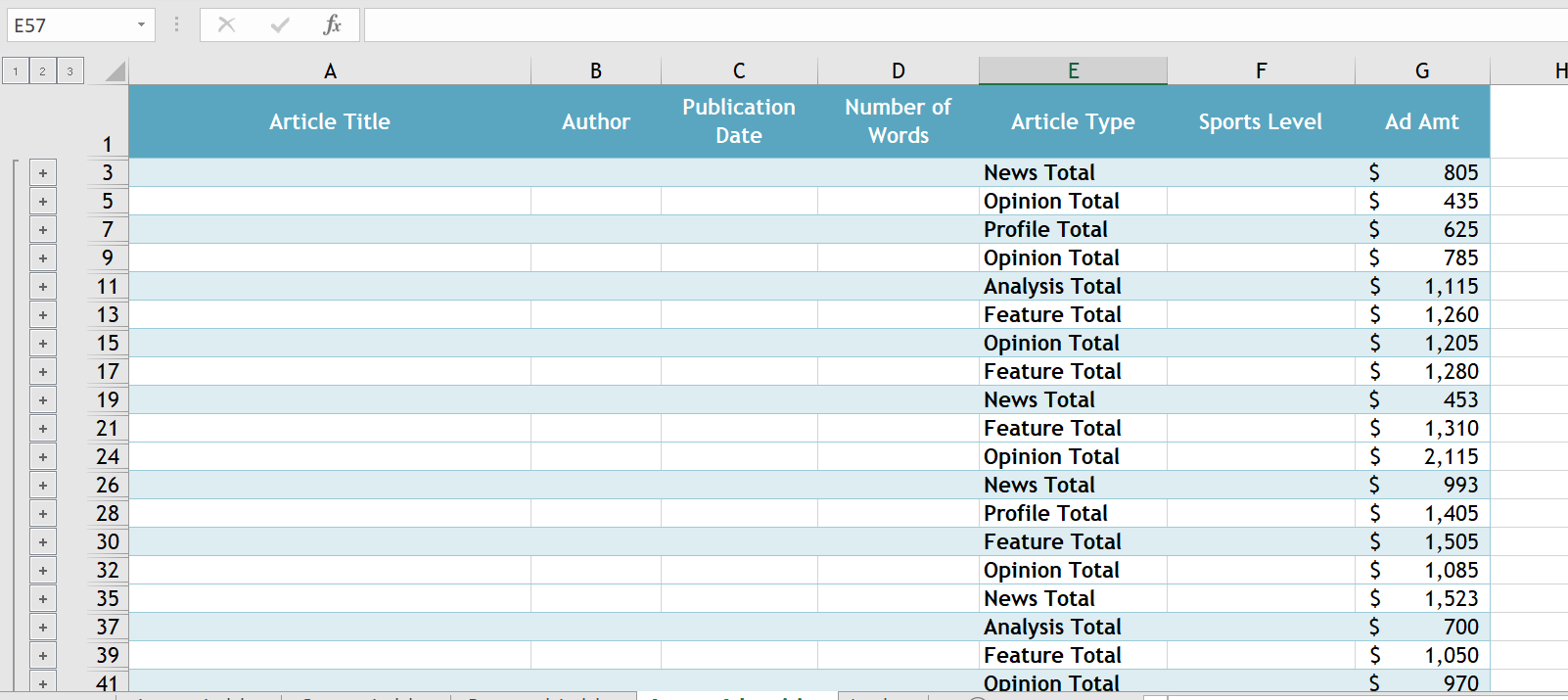This screenshot has width=1568, height=700.
Task: Expand the group at row 3
Action: [x=43, y=173]
